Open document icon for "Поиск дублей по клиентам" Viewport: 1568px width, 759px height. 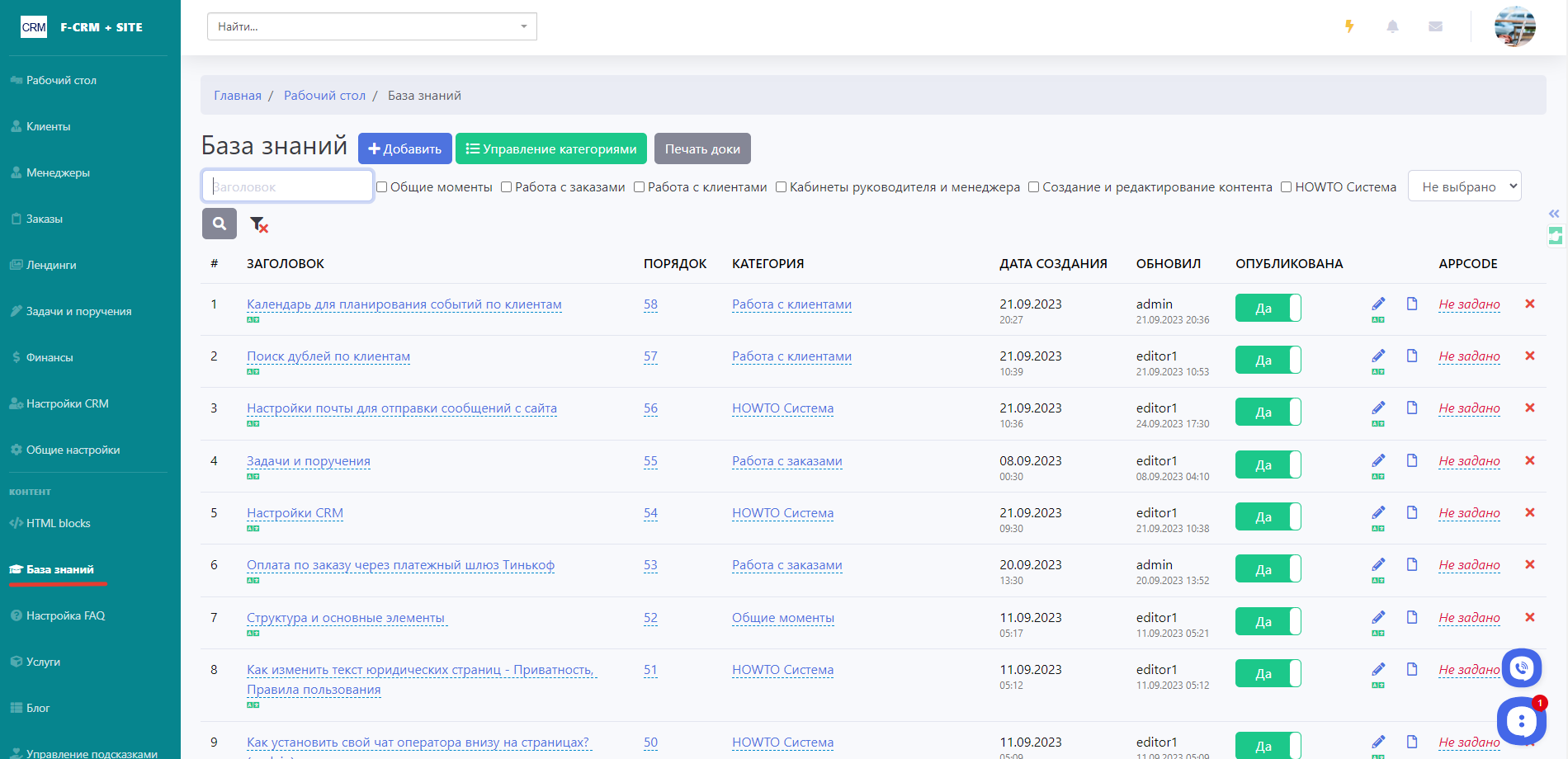pos(1412,356)
